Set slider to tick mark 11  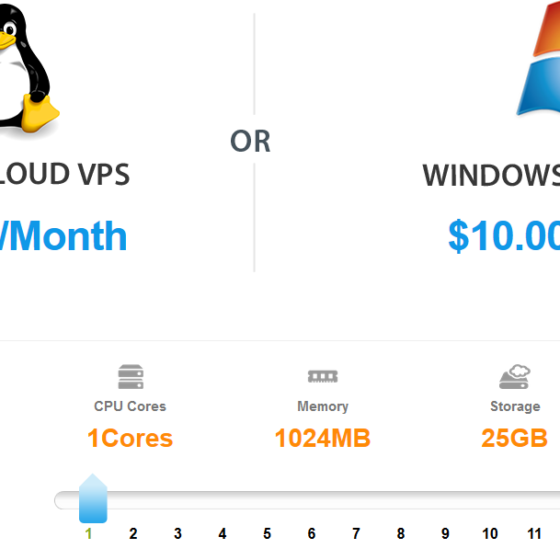coord(534,534)
